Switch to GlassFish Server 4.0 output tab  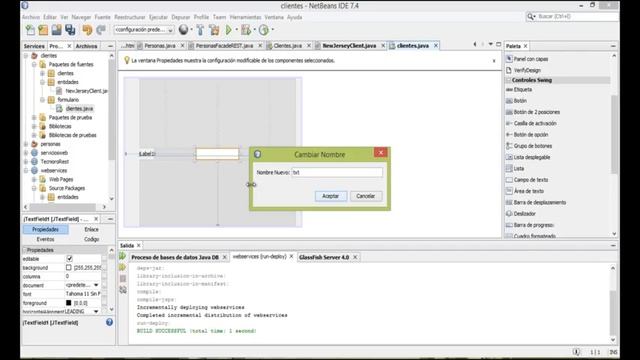(x=324, y=257)
